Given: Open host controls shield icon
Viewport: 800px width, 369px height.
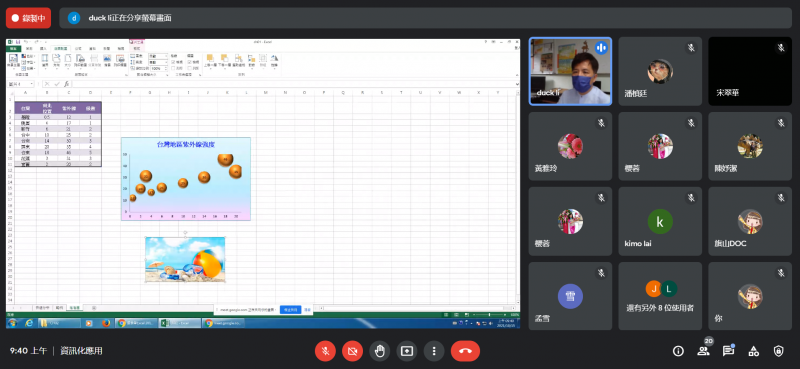Looking at the screenshot, I should click(x=778, y=351).
